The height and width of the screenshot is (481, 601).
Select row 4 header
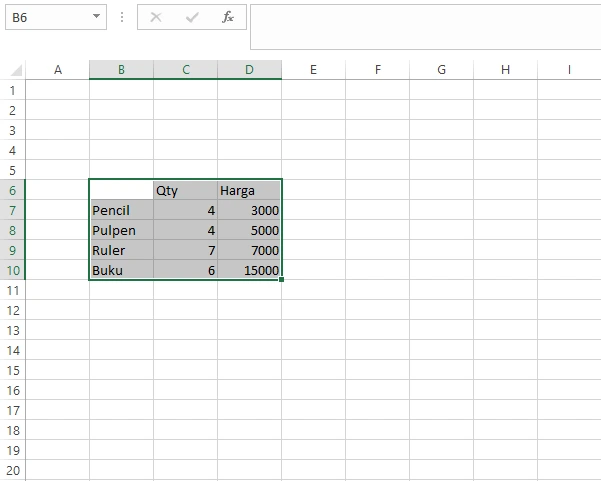click(x=13, y=150)
